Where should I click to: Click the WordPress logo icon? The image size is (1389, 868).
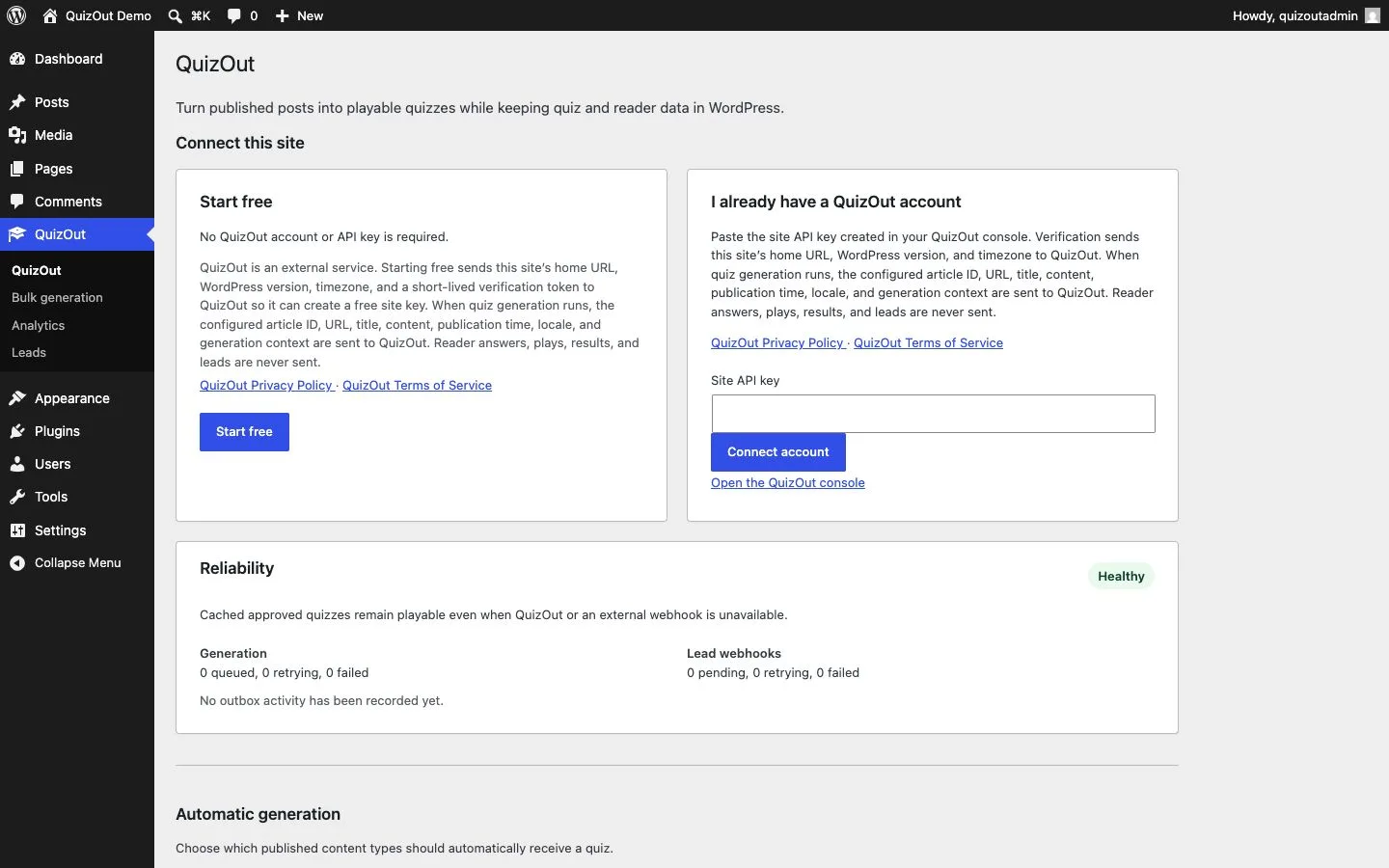16,15
